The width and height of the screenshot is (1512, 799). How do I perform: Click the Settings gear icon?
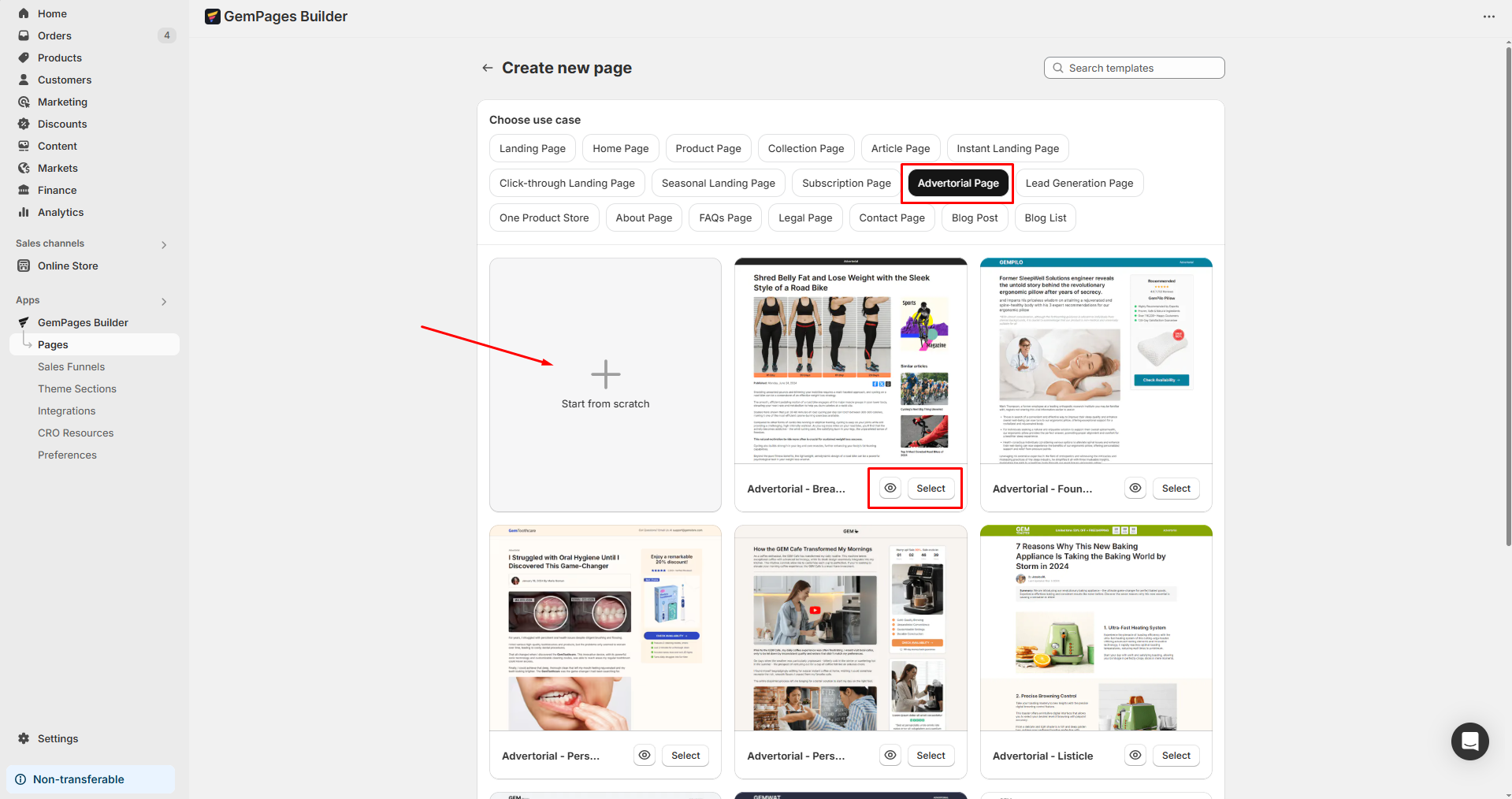(x=24, y=738)
